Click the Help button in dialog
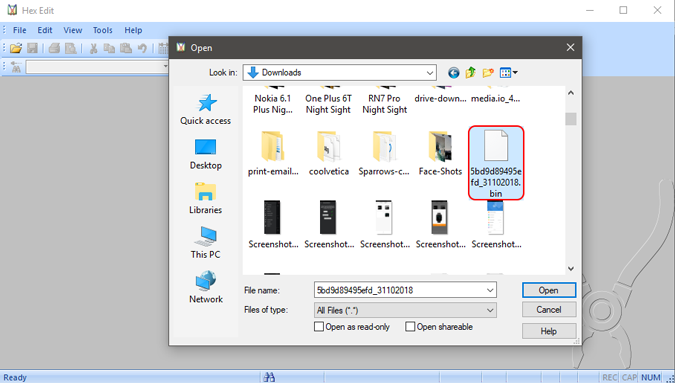The height and width of the screenshot is (383, 675). 549,331
